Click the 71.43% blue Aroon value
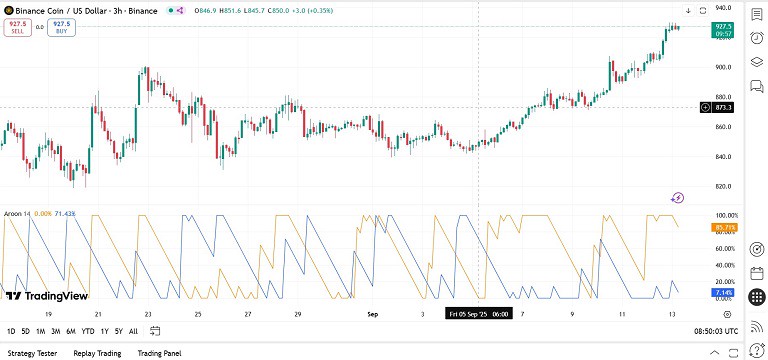This screenshot has width=768, height=360. tap(65, 214)
